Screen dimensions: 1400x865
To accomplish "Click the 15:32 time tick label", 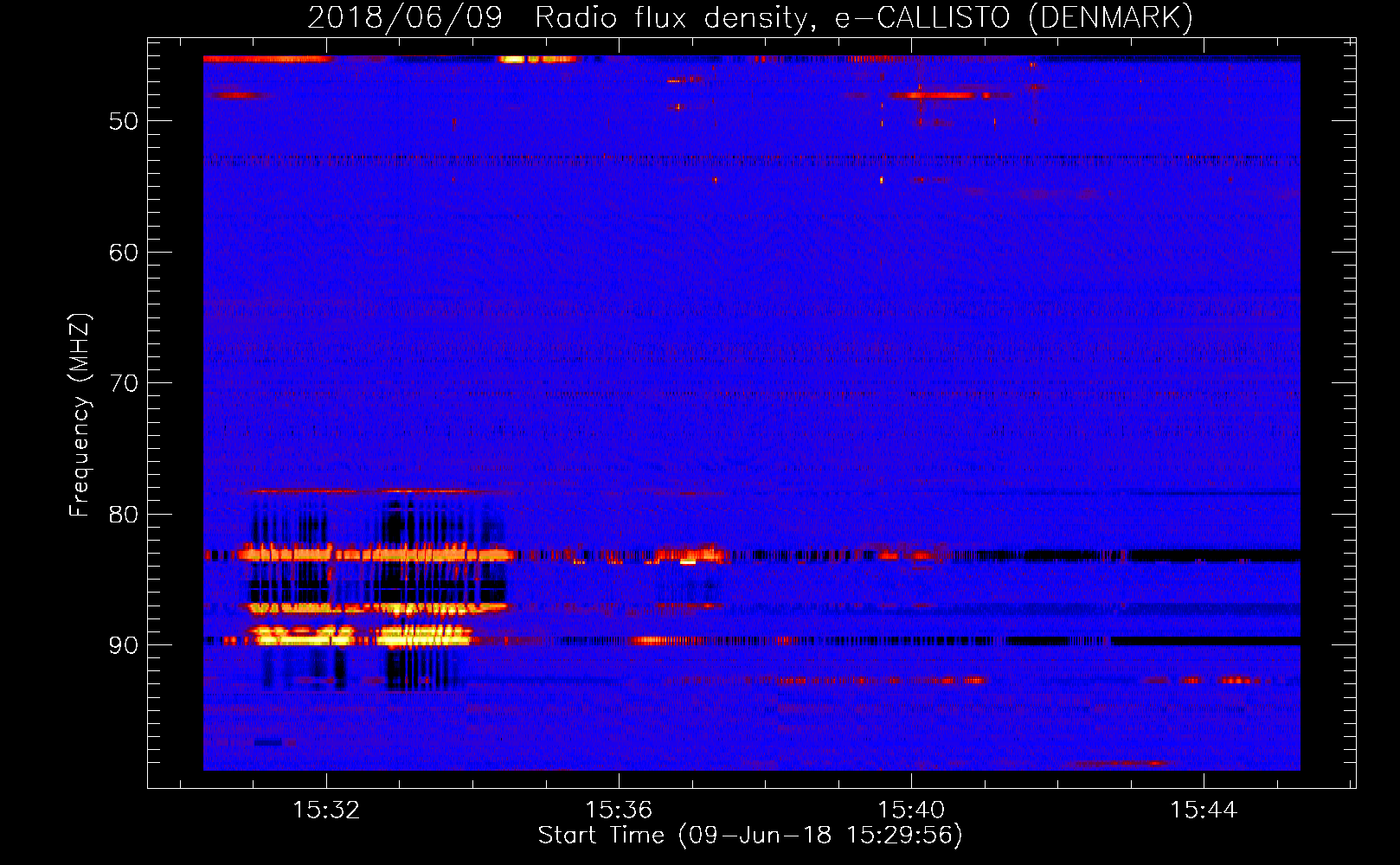I will pos(326,810).
